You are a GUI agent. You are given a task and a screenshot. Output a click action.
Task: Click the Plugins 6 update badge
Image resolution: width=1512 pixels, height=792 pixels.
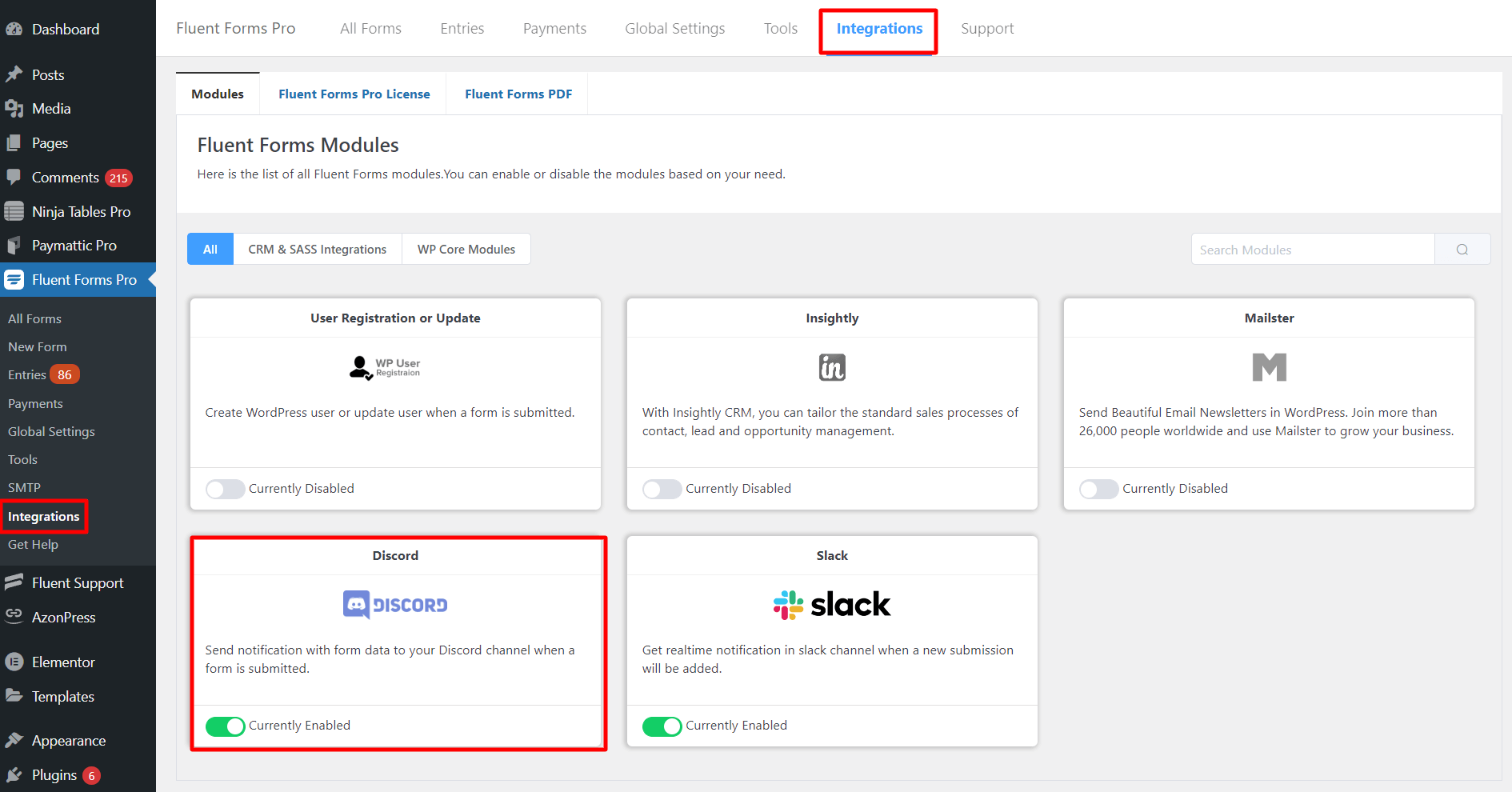92,775
